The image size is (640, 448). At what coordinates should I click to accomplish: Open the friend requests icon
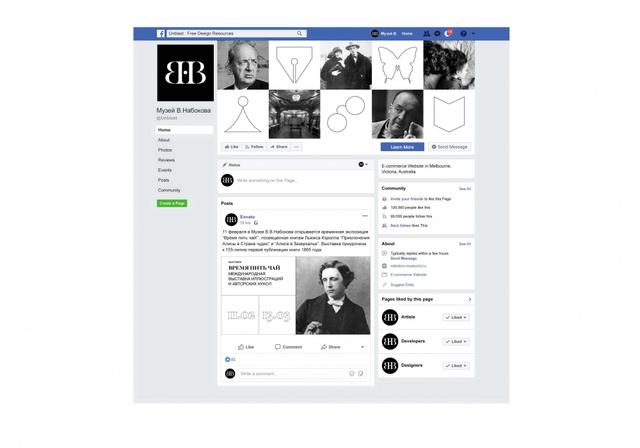point(427,33)
